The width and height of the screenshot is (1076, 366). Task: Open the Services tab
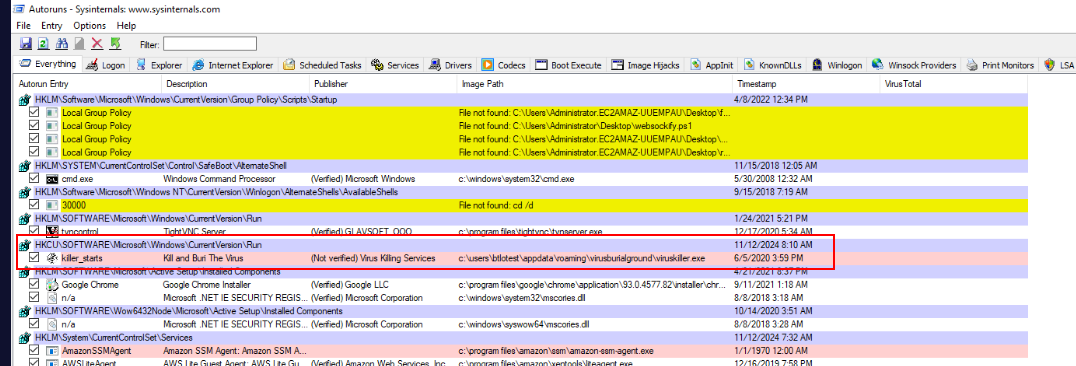pyautogui.click(x=395, y=65)
